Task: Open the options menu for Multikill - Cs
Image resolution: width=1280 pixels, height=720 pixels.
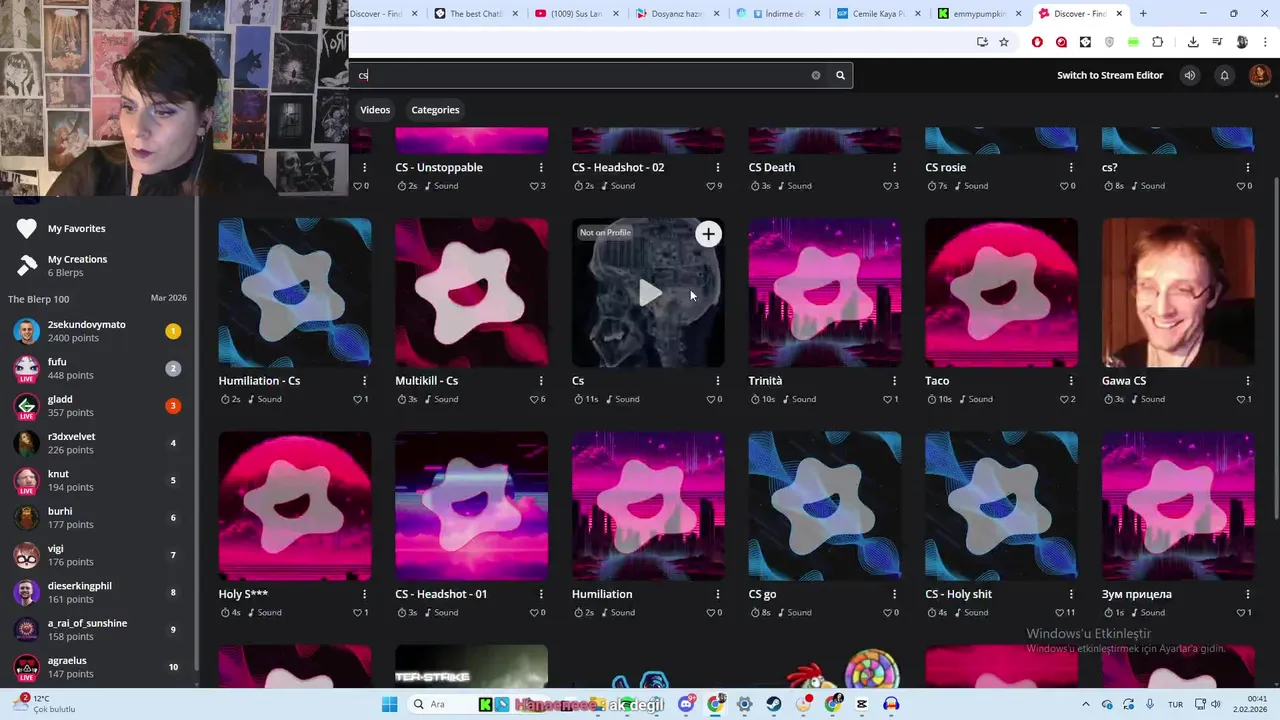Action: click(x=541, y=381)
